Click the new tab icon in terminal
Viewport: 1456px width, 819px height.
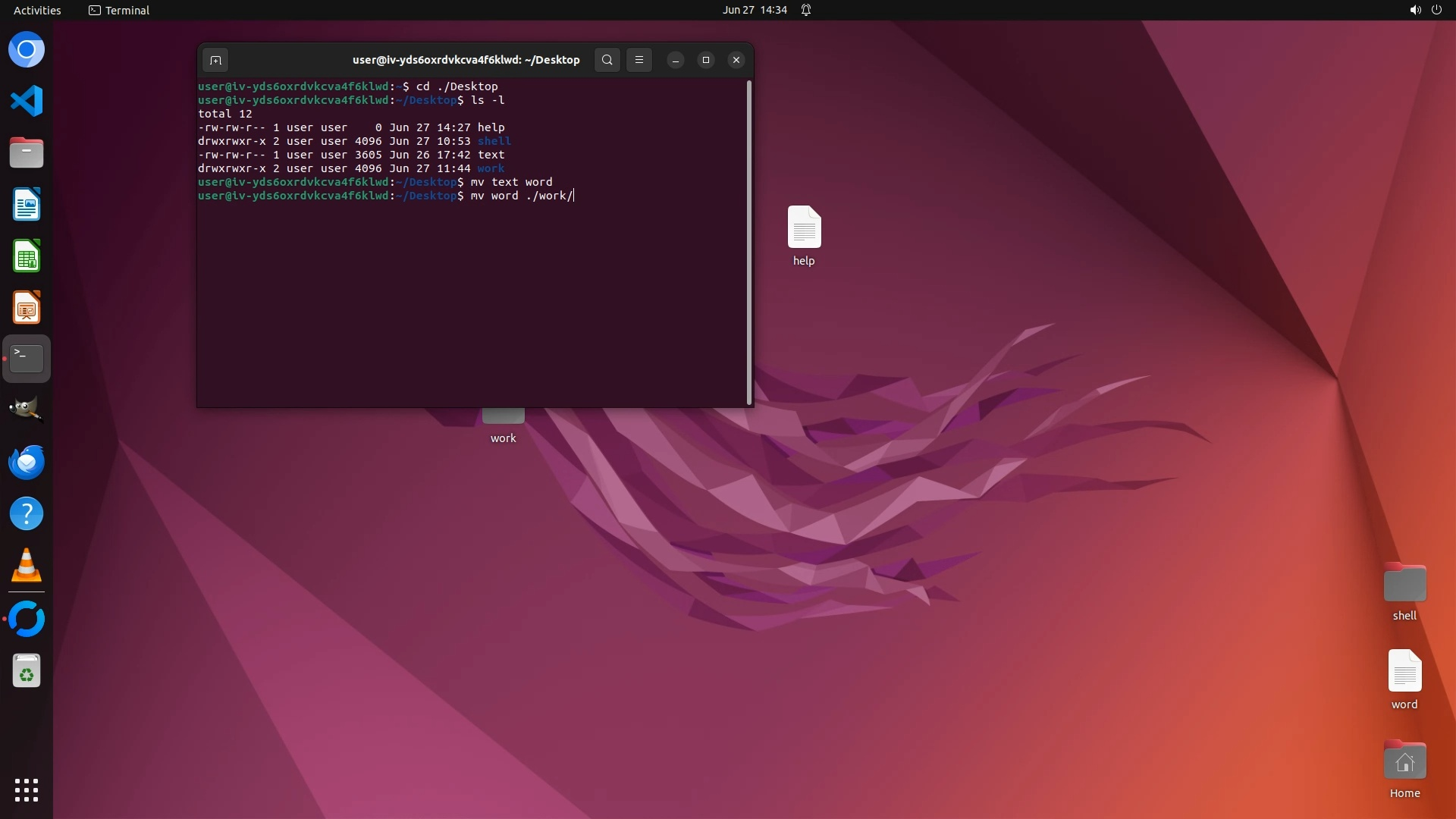point(215,60)
